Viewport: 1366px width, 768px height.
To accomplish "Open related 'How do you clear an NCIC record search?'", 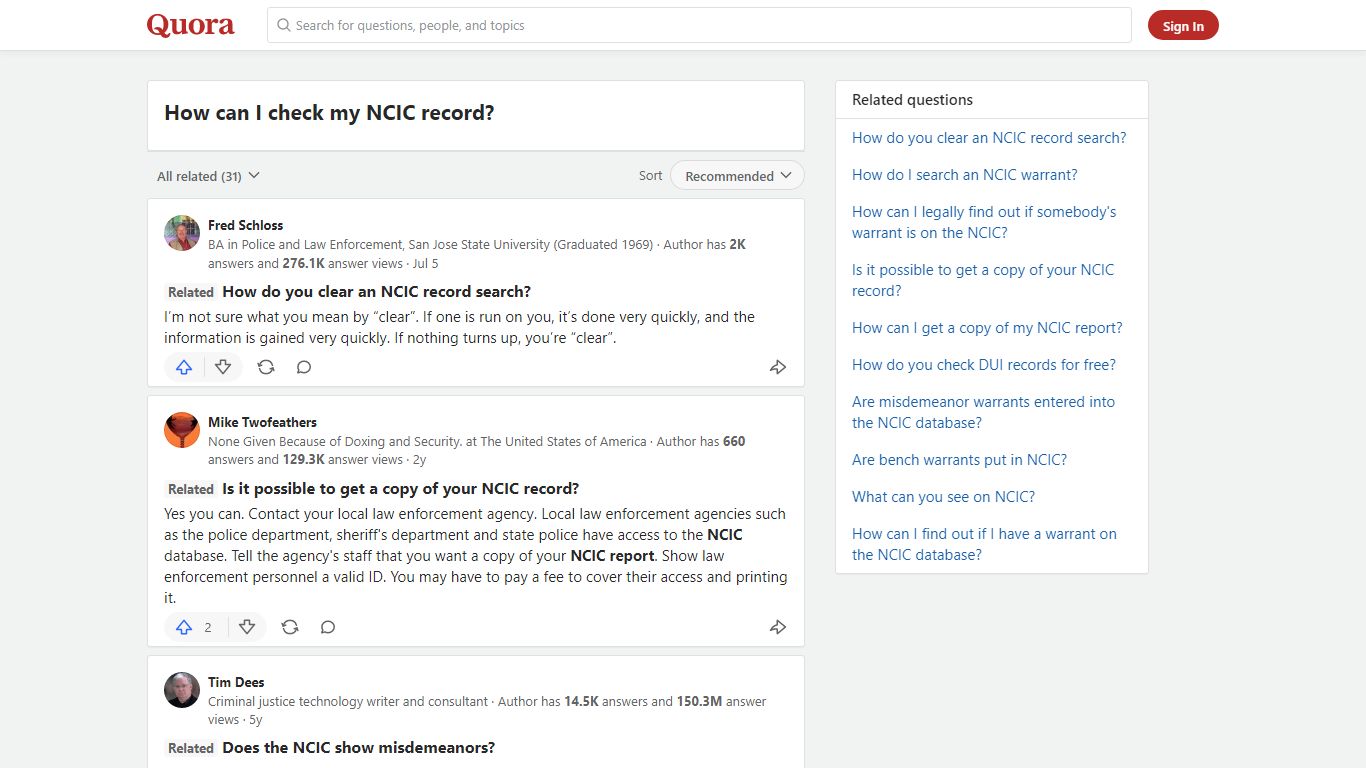I will 989,138.
